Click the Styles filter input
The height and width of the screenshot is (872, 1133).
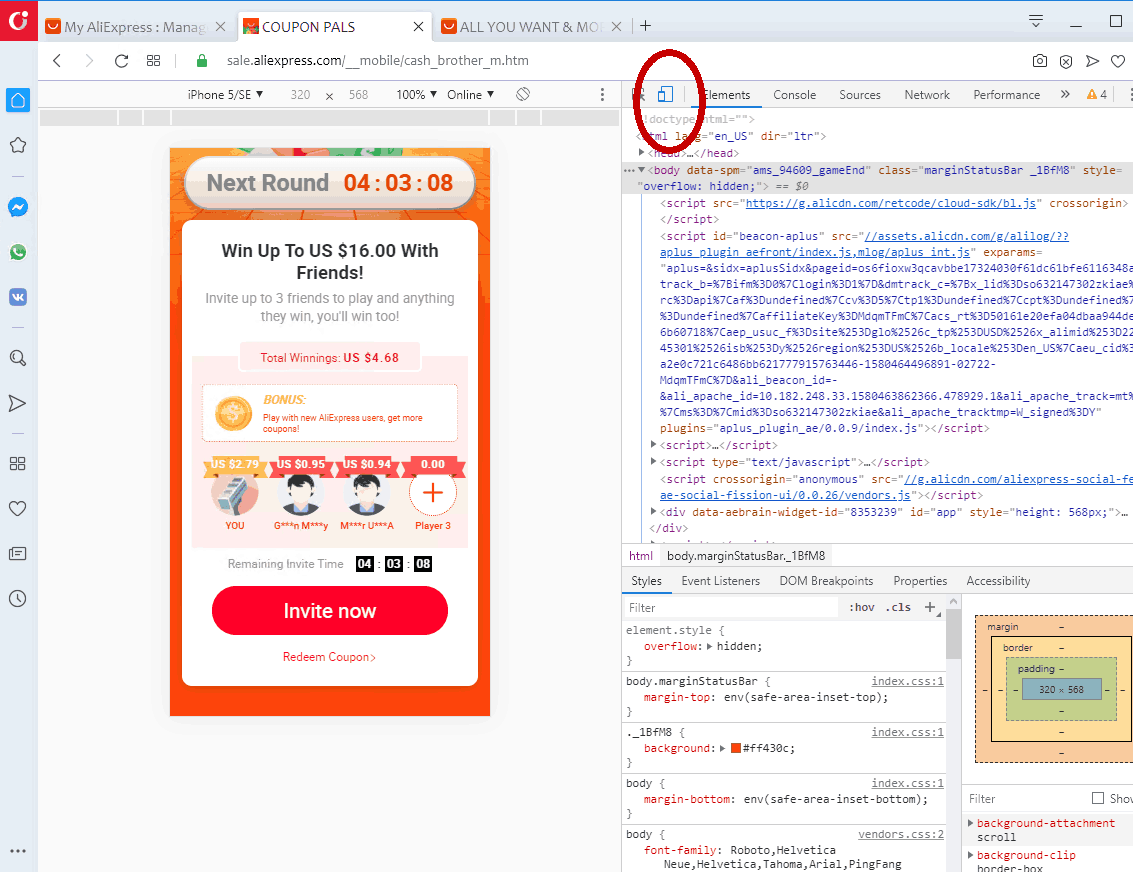(x=731, y=608)
